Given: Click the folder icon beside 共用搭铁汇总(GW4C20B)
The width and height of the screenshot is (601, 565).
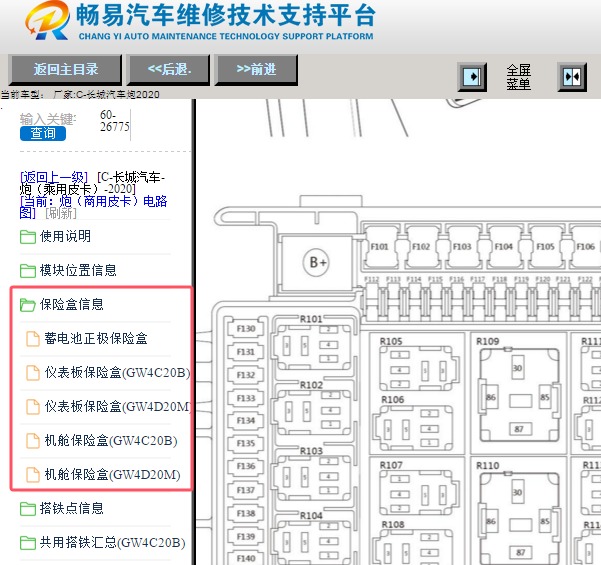Looking at the screenshot, I should point(28,543).
